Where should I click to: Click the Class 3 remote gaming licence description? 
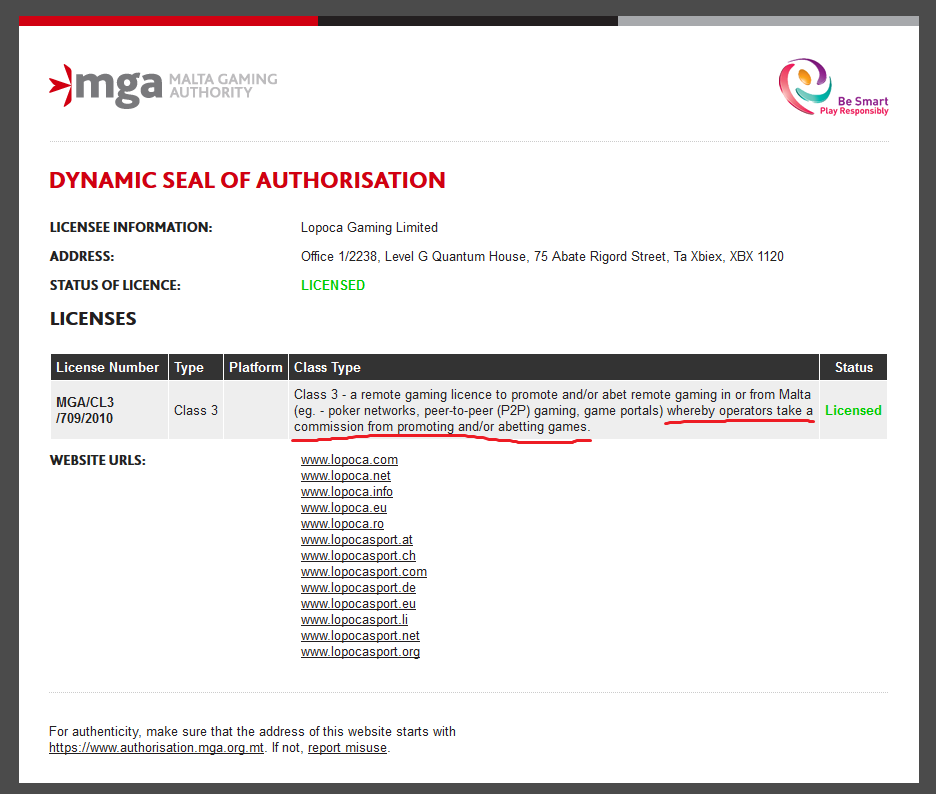point(553,410)
